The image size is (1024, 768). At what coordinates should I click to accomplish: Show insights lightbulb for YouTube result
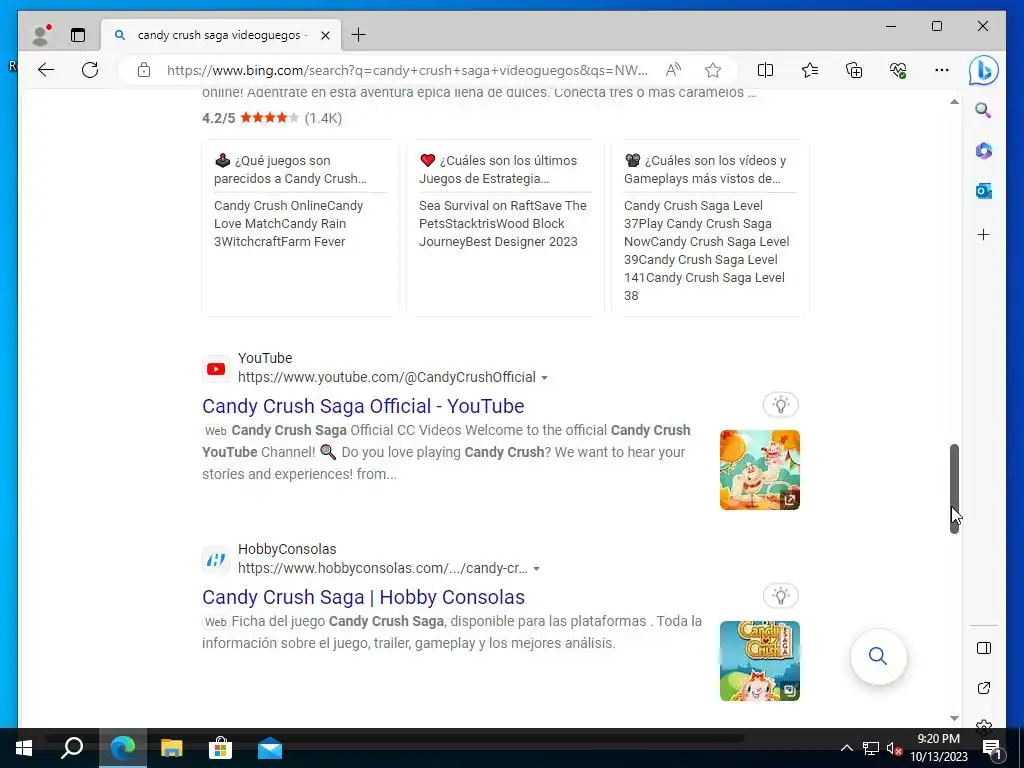(781, 405)
